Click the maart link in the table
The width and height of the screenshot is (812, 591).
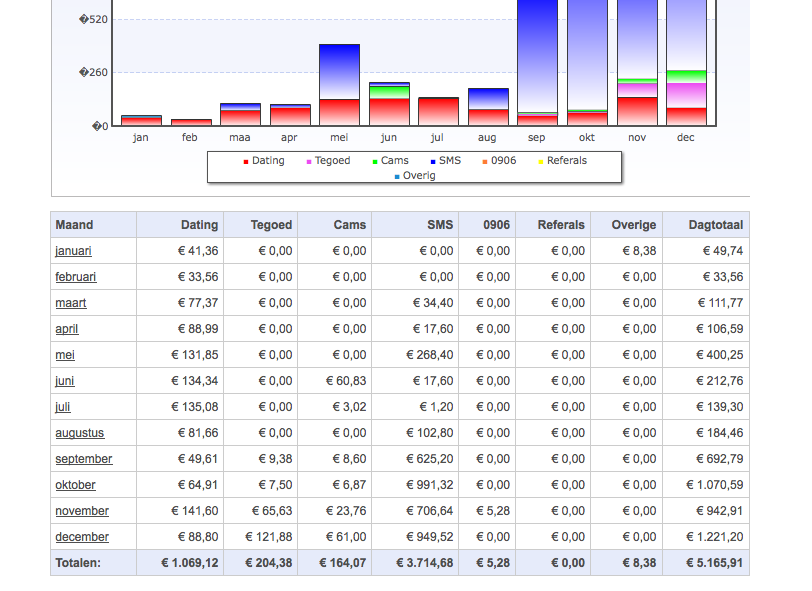click(71, 302)
